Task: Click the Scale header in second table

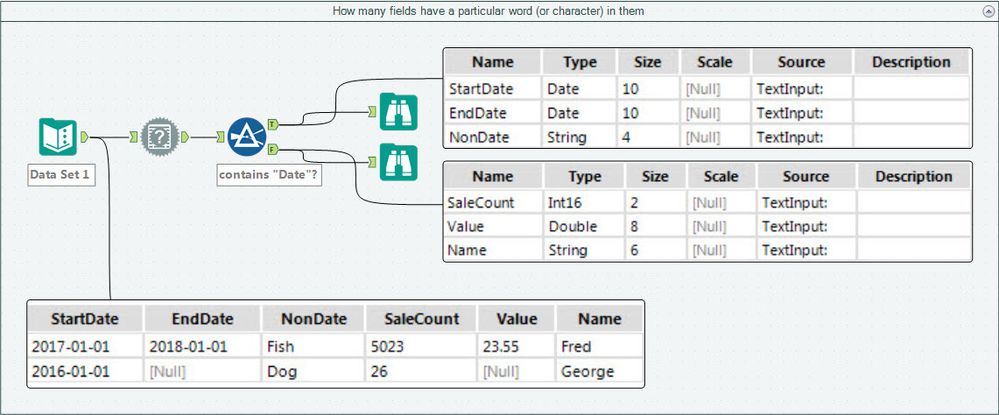Action: click(x=722, y=177)
